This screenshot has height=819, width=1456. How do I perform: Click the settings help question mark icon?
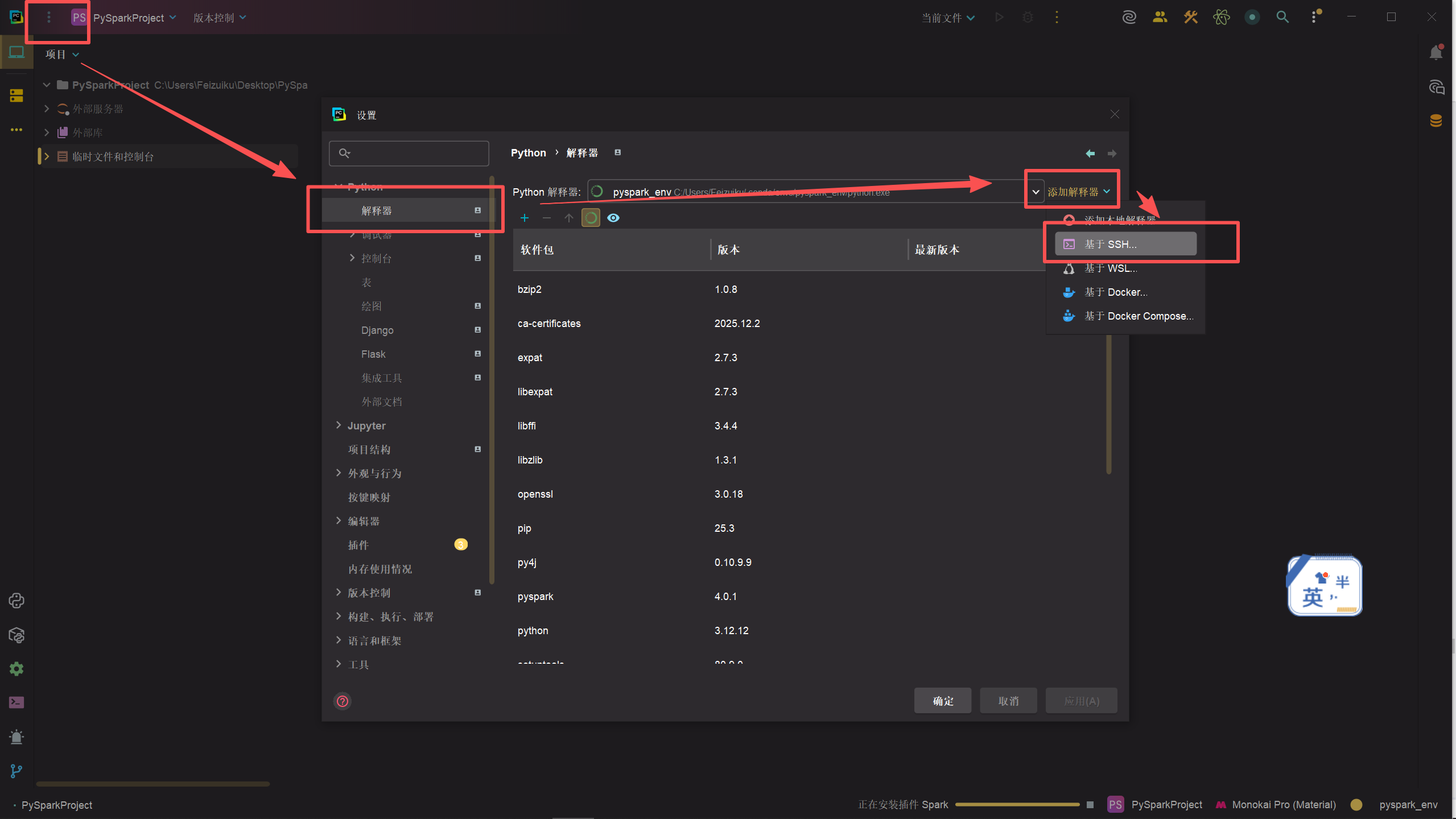coord(343,701)
